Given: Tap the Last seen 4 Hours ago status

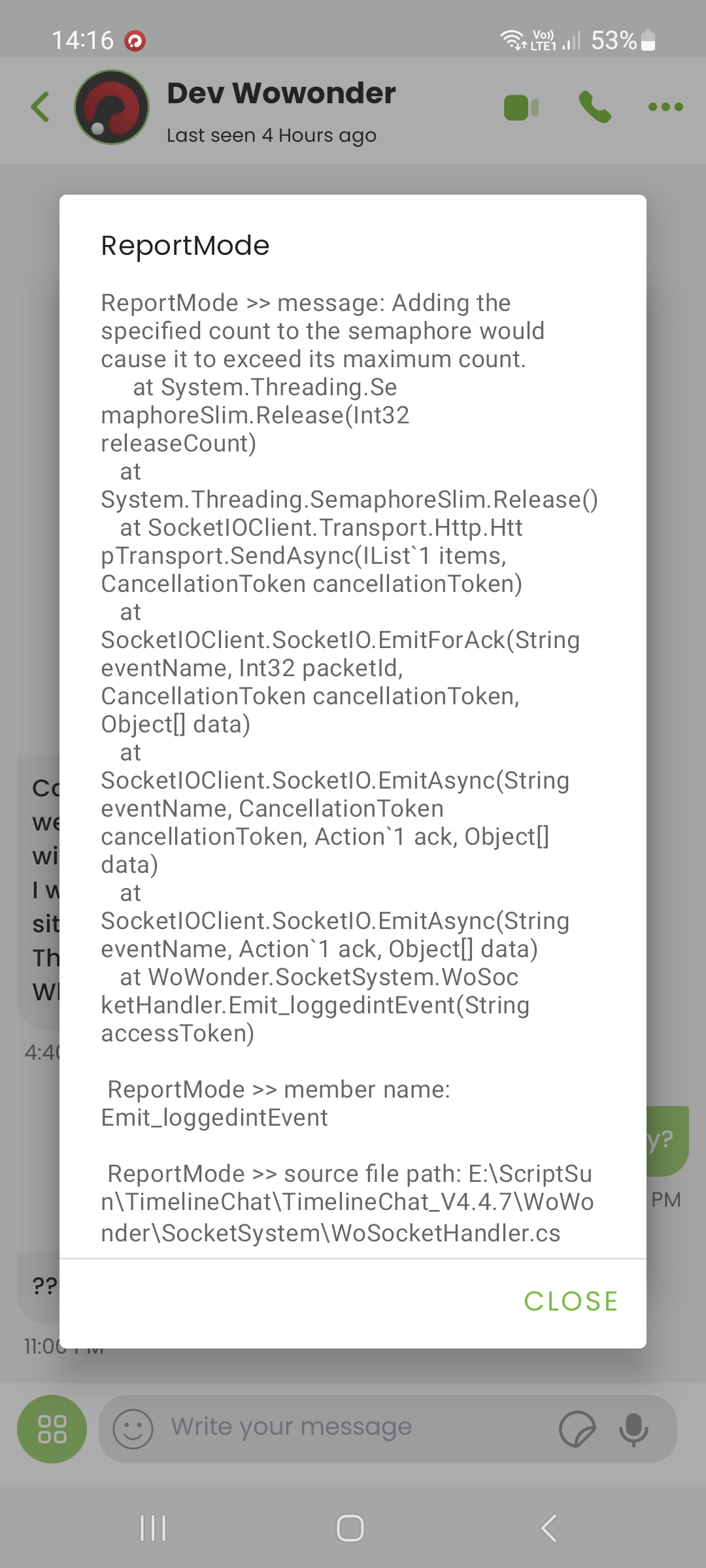Looking at the screenshot, I should [271, 135].
